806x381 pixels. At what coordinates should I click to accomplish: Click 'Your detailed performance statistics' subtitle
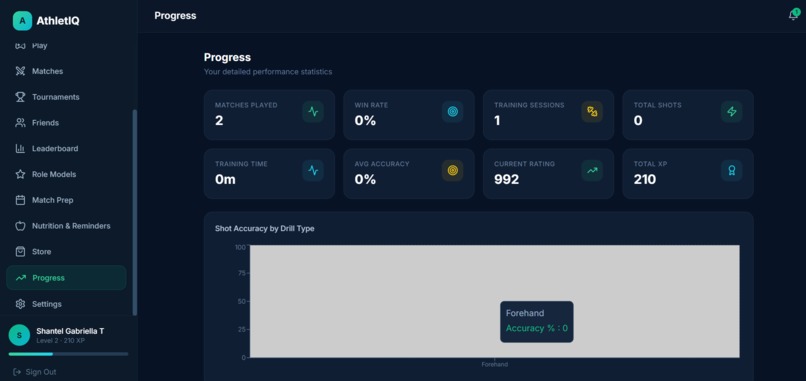pos(268,72)
